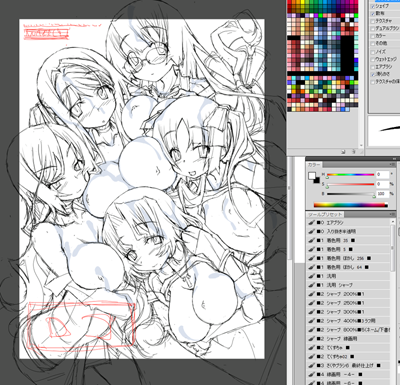Select the black background color square
This screenshot has width=400, height=385.
[x=317, y=180]
